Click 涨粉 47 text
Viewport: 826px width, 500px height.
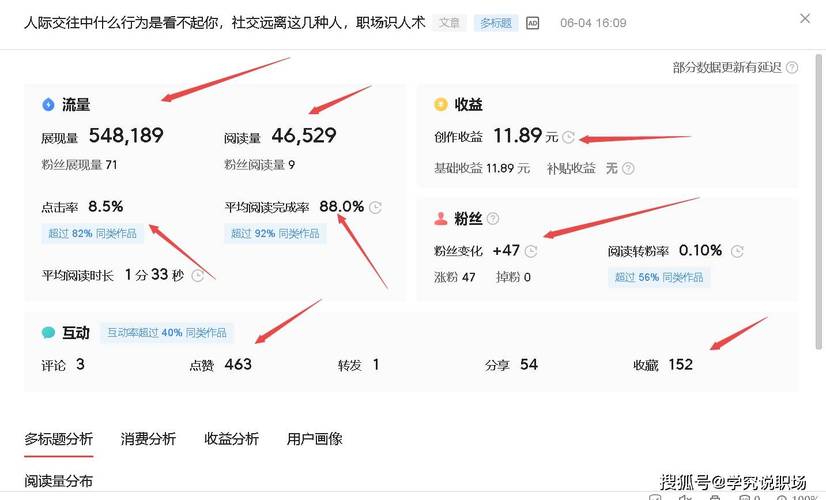click(x=455, y=277)
